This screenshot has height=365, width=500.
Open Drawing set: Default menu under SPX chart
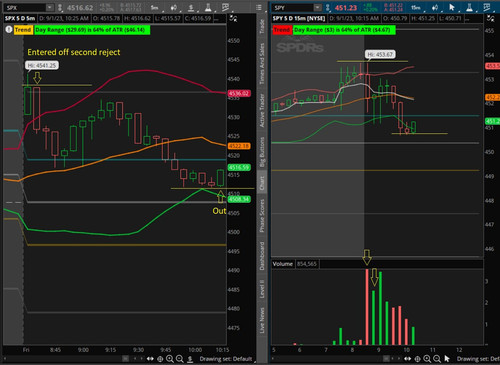point(226,359)
